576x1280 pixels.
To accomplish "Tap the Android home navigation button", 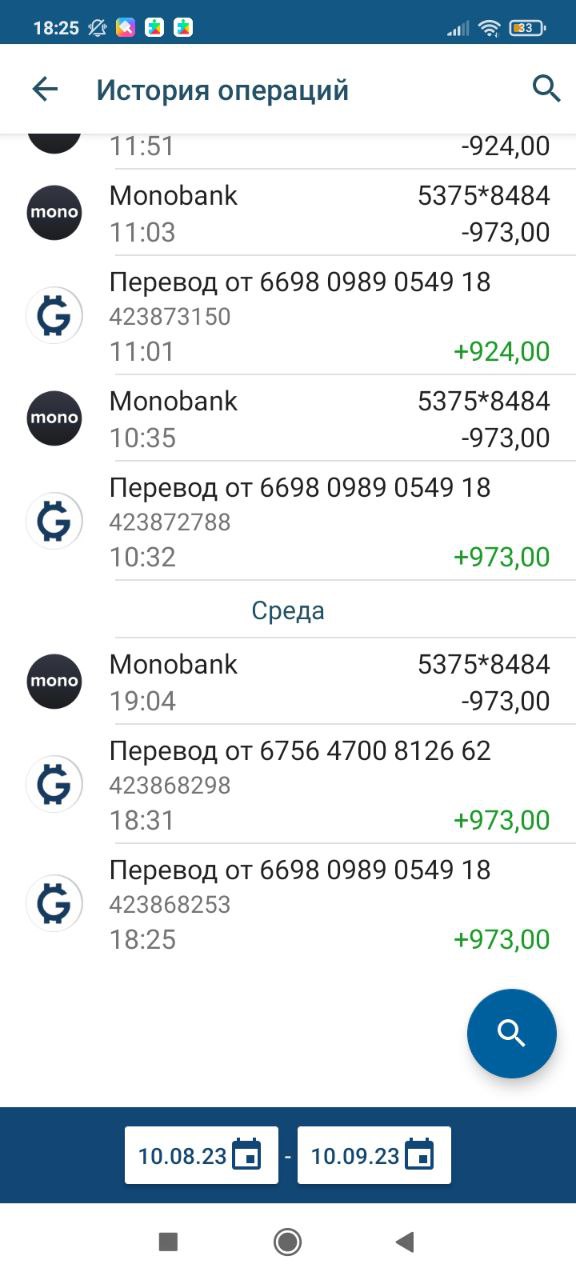I will point(288,1242).
